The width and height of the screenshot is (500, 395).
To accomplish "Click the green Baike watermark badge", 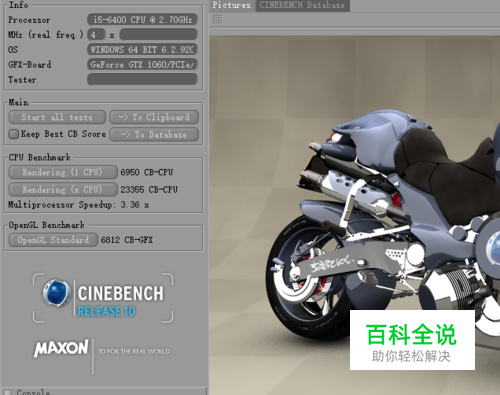I will (412, 340).
